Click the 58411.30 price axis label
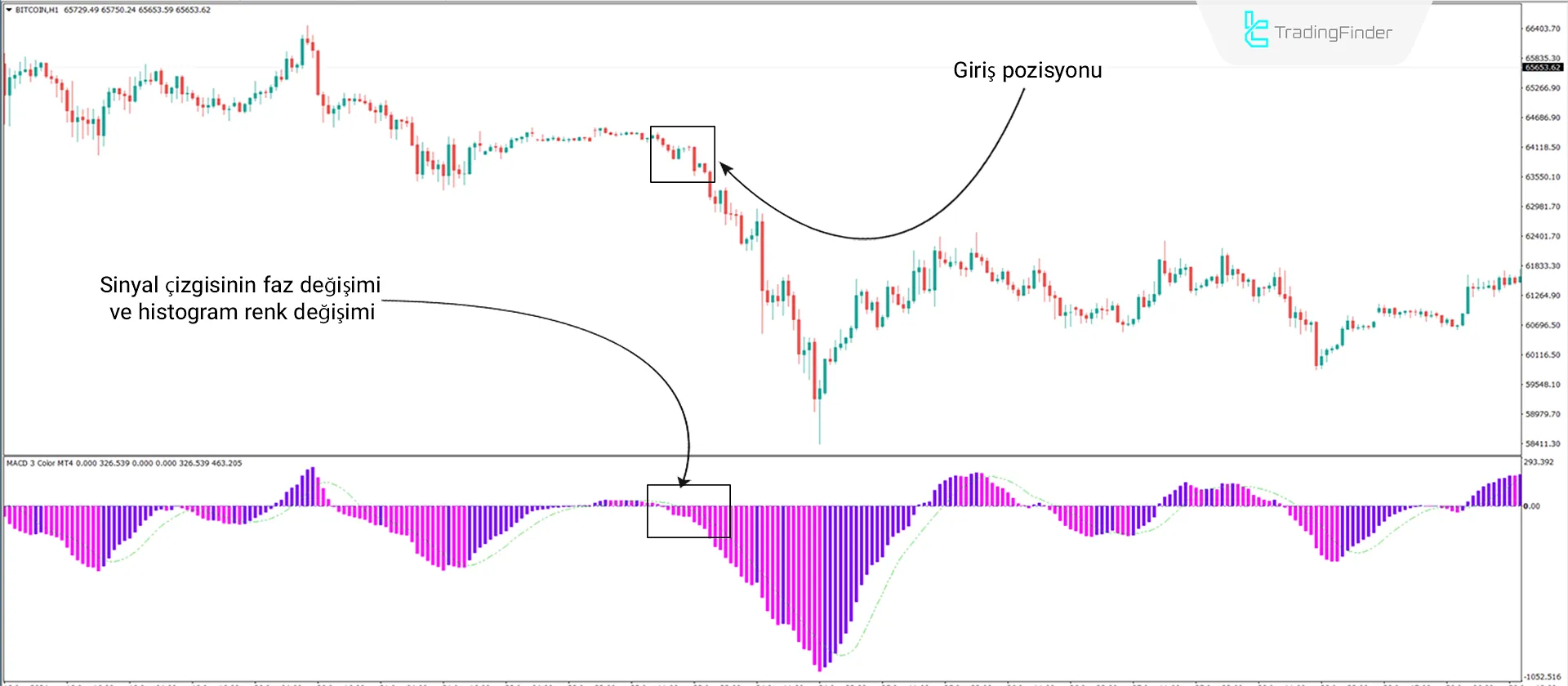 coord(1542,443)
